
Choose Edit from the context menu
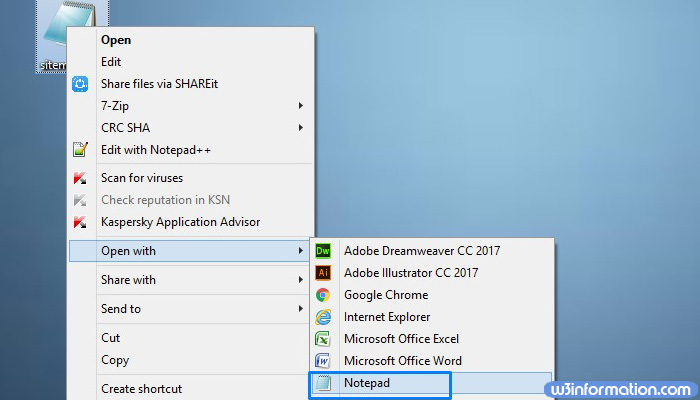[x=191, y=62]
